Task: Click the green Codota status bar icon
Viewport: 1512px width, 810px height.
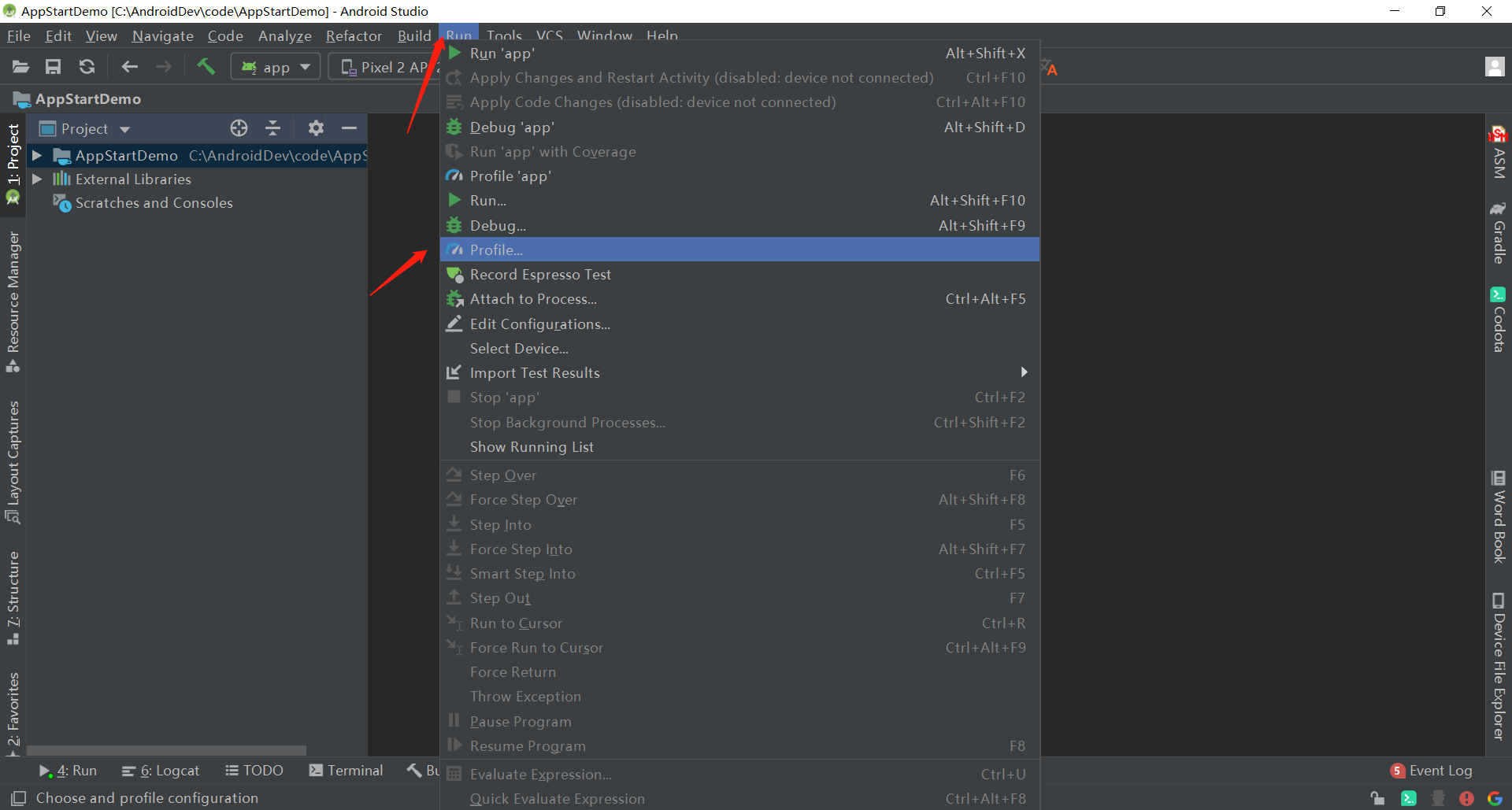Action: pyautogui.click(x=1409, y=798)
